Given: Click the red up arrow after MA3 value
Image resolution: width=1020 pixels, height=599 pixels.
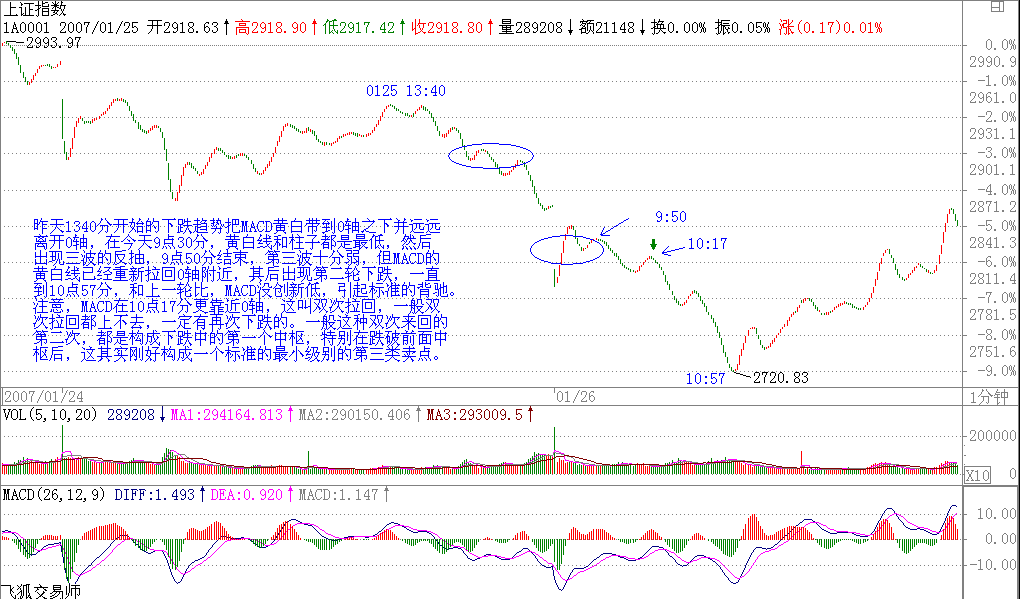Looking at the screenshot, I should (530, 414).
